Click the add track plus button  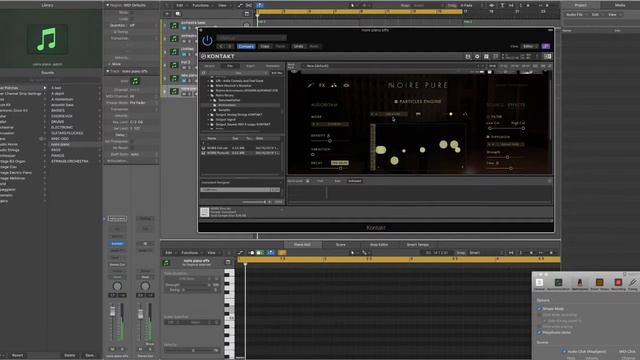[167, 14]
